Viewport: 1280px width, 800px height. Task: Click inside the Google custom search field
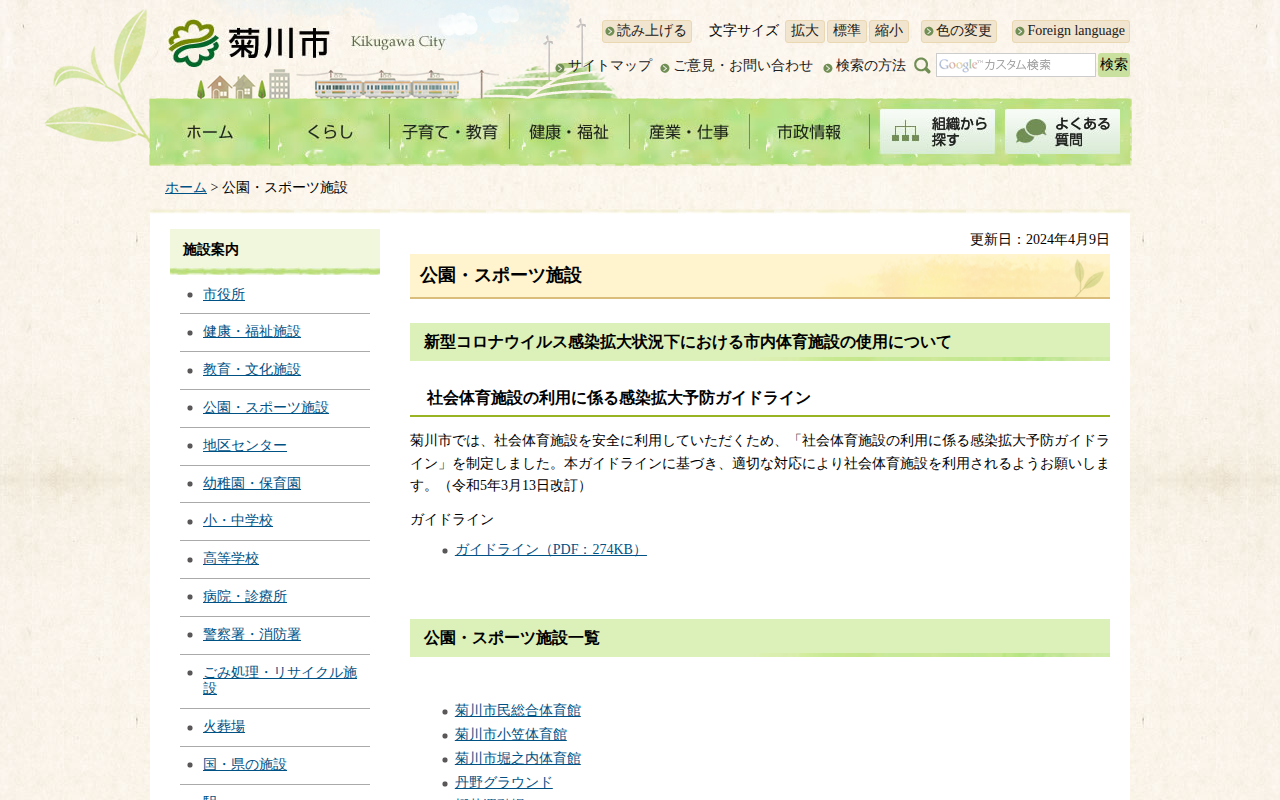[x=1015, y=65]
